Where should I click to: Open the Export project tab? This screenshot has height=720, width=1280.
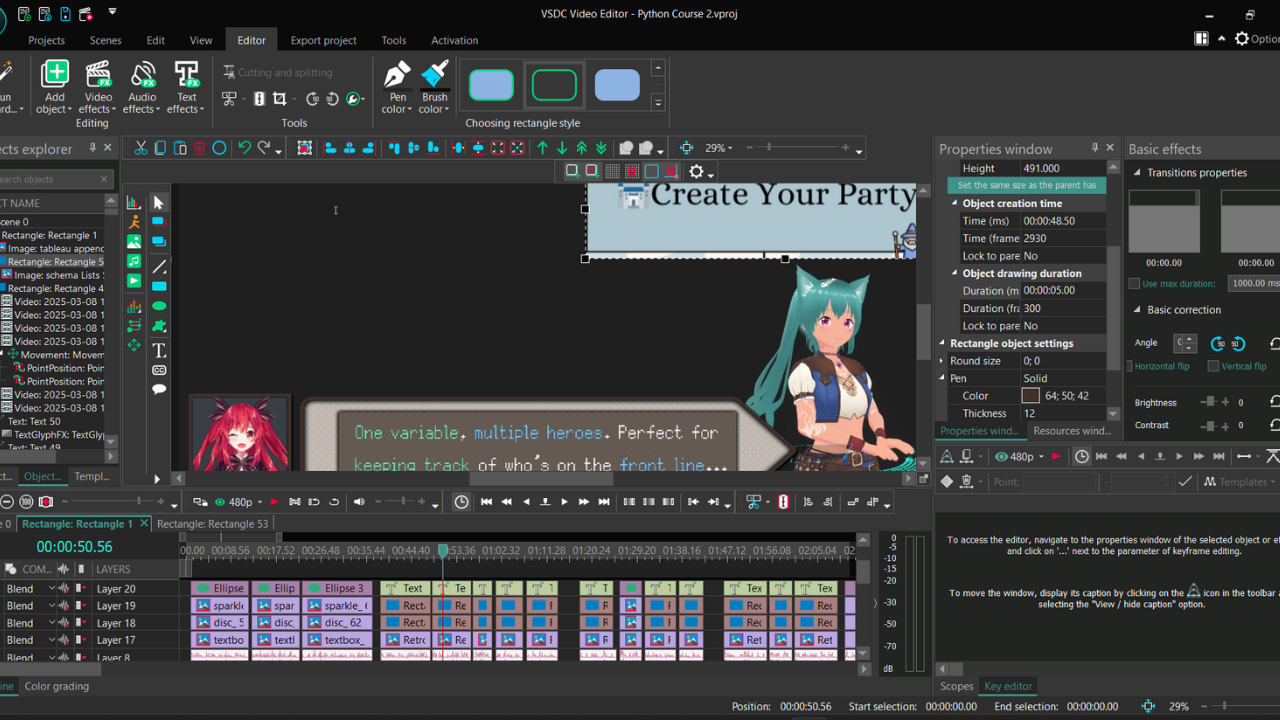(x=323, y=40)
